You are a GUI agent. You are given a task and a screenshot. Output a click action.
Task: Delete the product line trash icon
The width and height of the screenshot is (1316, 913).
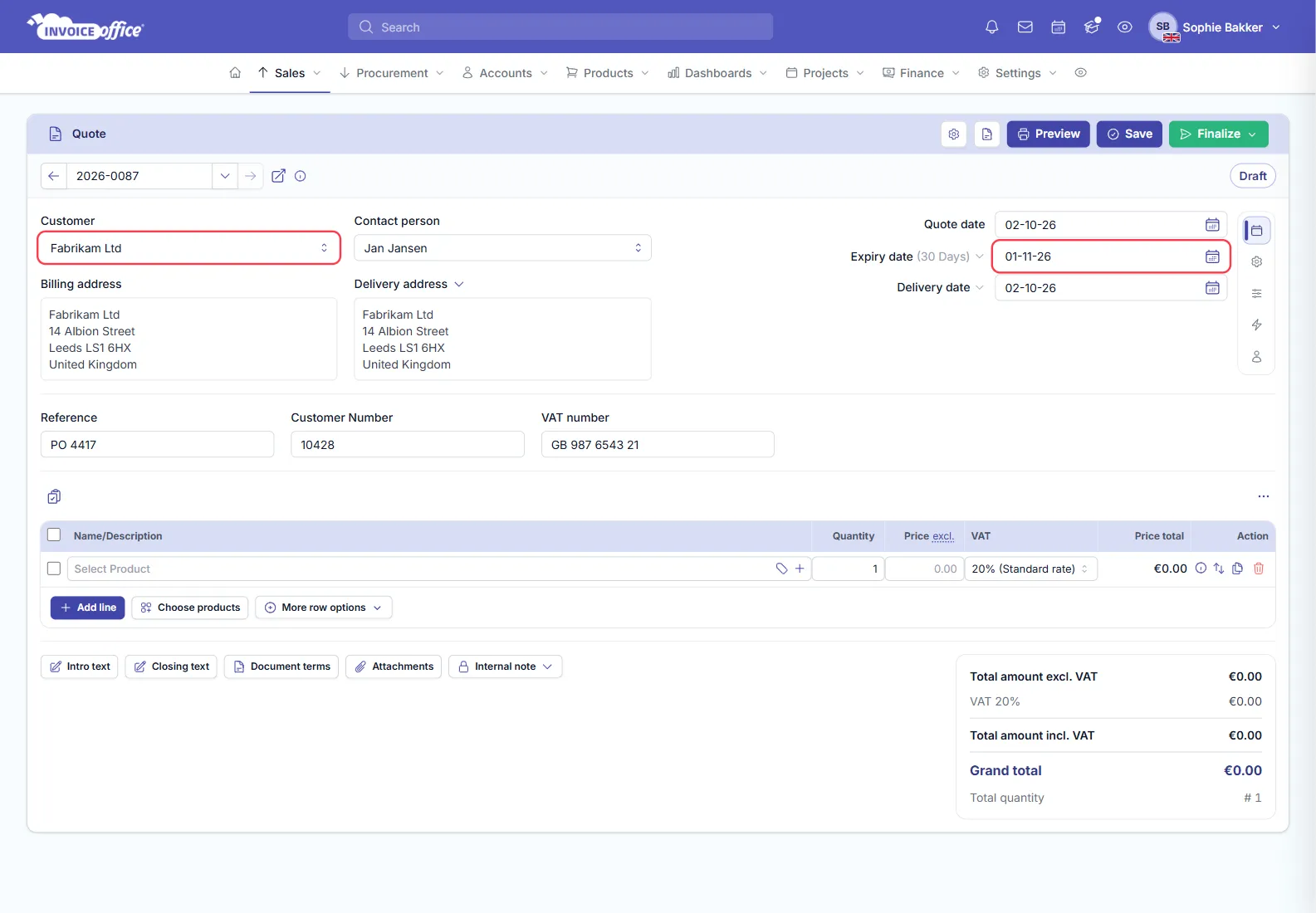pyautogui.click(x=1259, y=569)
